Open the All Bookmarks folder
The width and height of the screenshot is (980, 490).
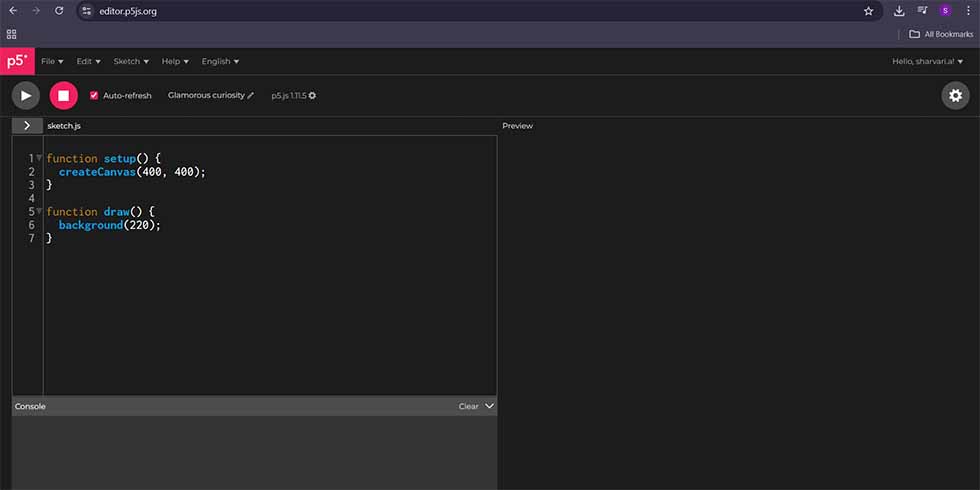pyautogui.click(x=941, y=34)
